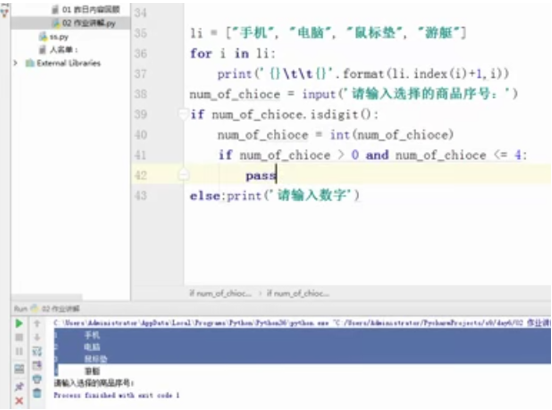This screenshot has width=552, height=410.
Task: Close the Run panel with red X
Action: pyautogui.click(x=19, y=400)
